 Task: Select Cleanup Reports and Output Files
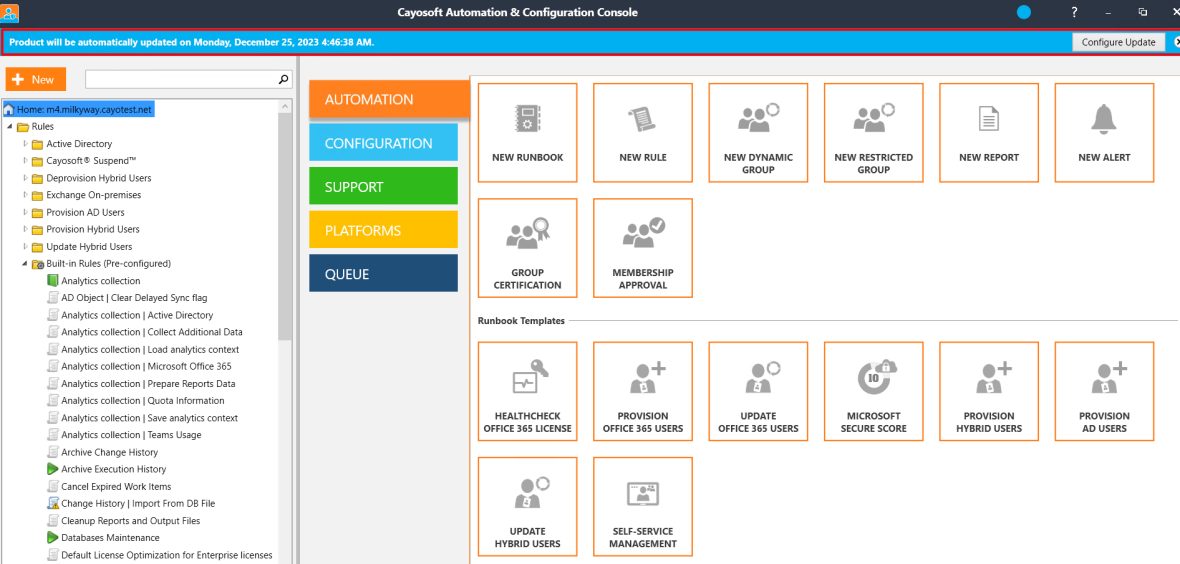(x=130, y=521)
